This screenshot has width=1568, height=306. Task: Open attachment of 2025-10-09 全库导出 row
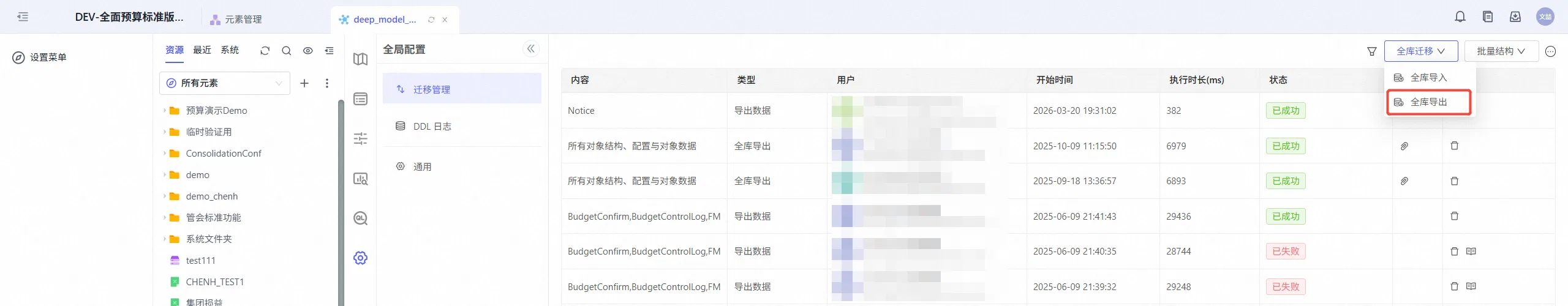coord(1404,146)
